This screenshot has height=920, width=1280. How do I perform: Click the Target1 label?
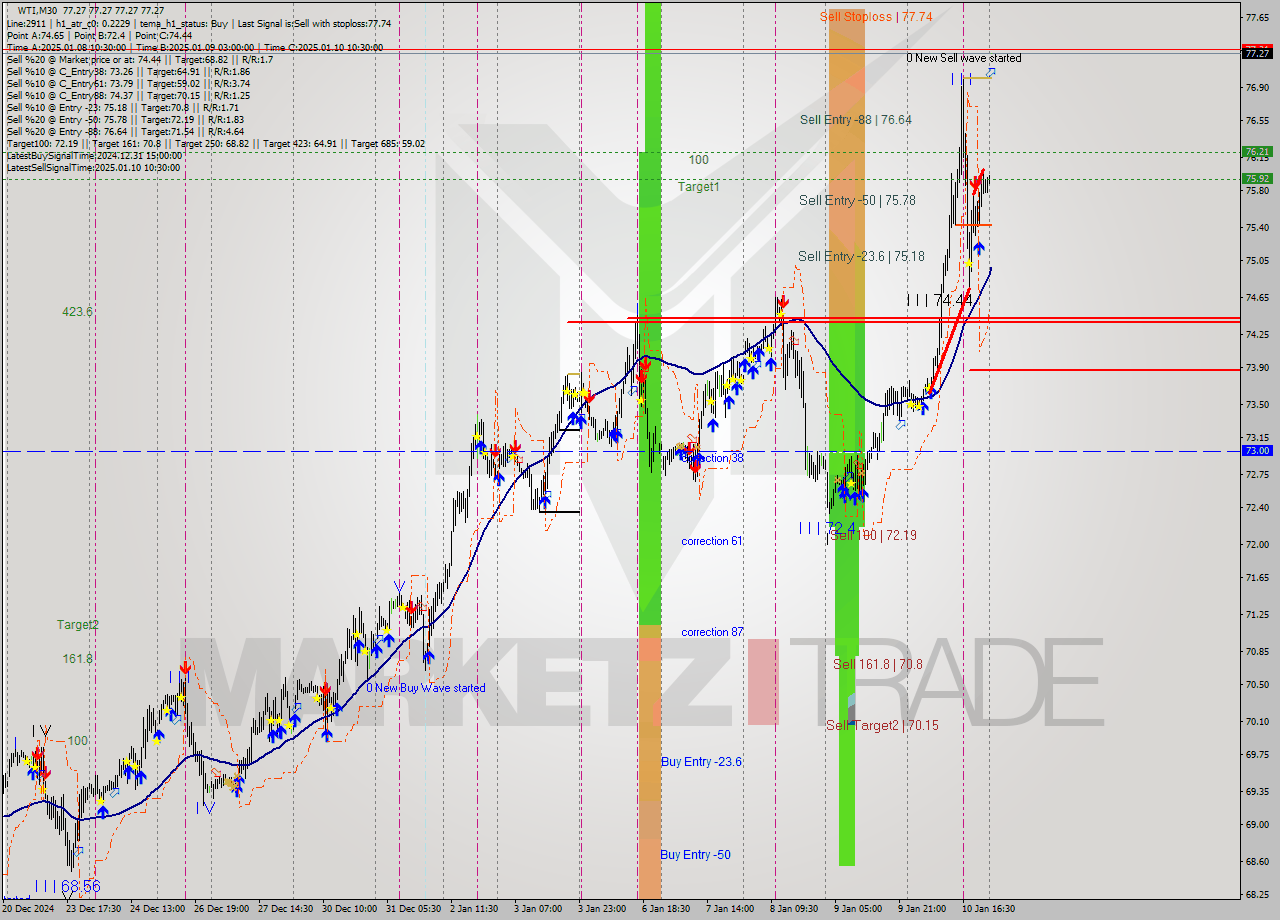698,187
